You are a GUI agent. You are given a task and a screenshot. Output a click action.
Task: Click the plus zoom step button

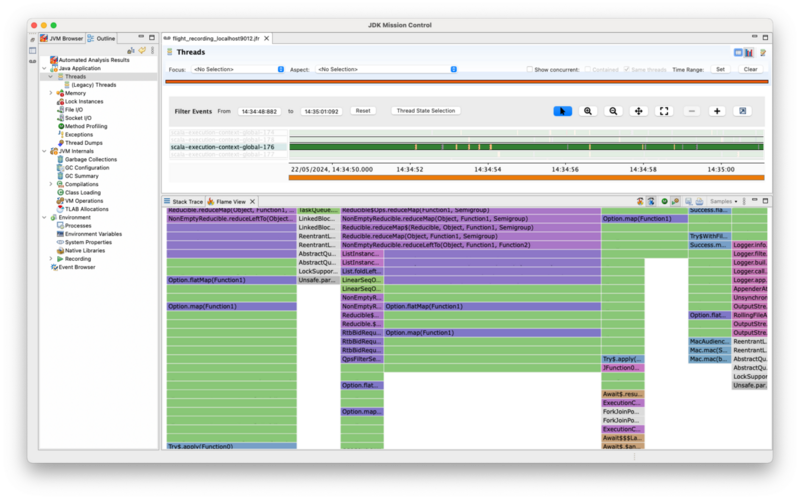(x=717, y=111)
